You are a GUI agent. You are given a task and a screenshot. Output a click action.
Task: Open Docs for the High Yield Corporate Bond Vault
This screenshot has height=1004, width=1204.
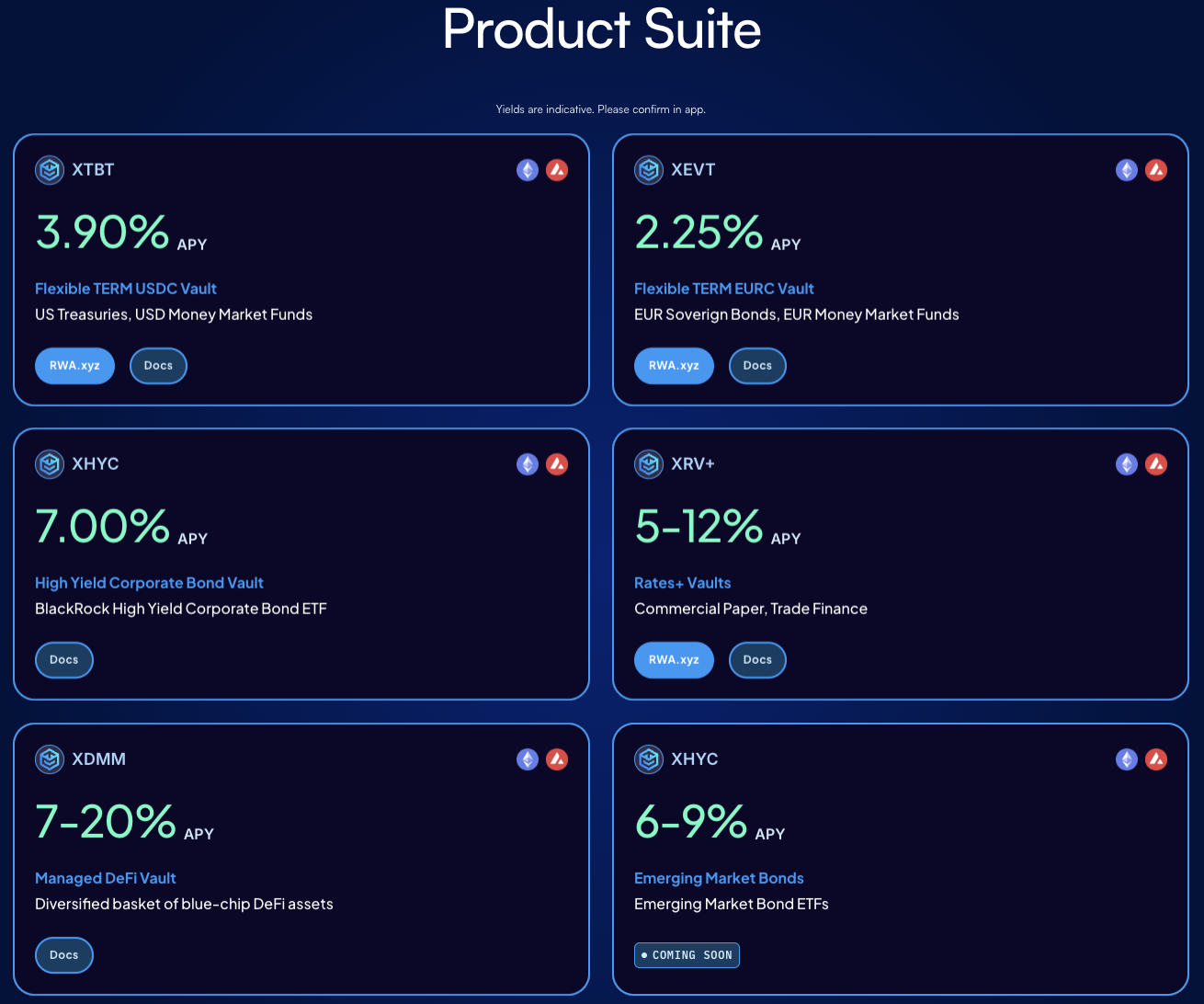pyautogui.click(x=64, y=660)
